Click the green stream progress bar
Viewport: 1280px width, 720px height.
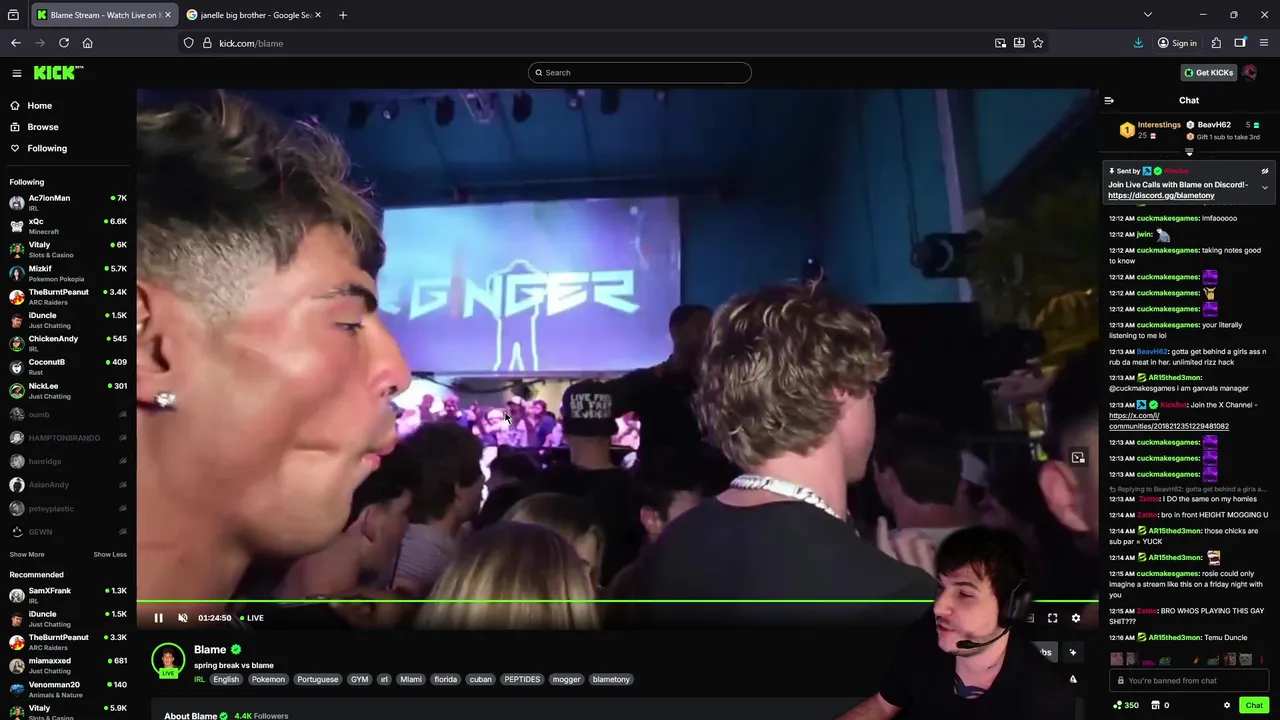click(617, 602)
